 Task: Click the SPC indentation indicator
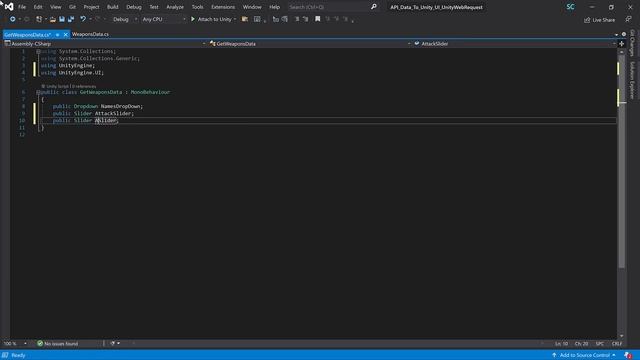tap(600, 344)
